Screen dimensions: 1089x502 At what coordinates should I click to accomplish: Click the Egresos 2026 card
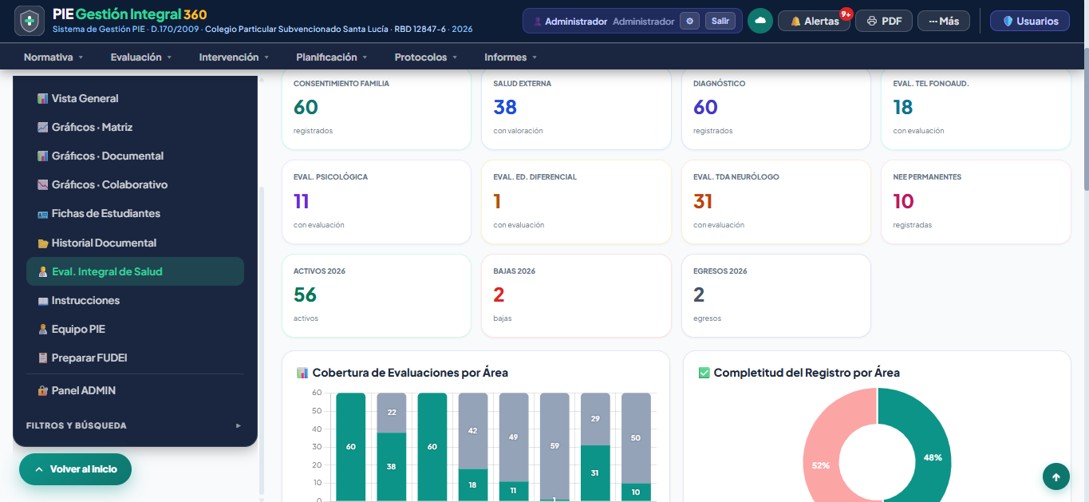pyautogui.click(x=776, y=296)
